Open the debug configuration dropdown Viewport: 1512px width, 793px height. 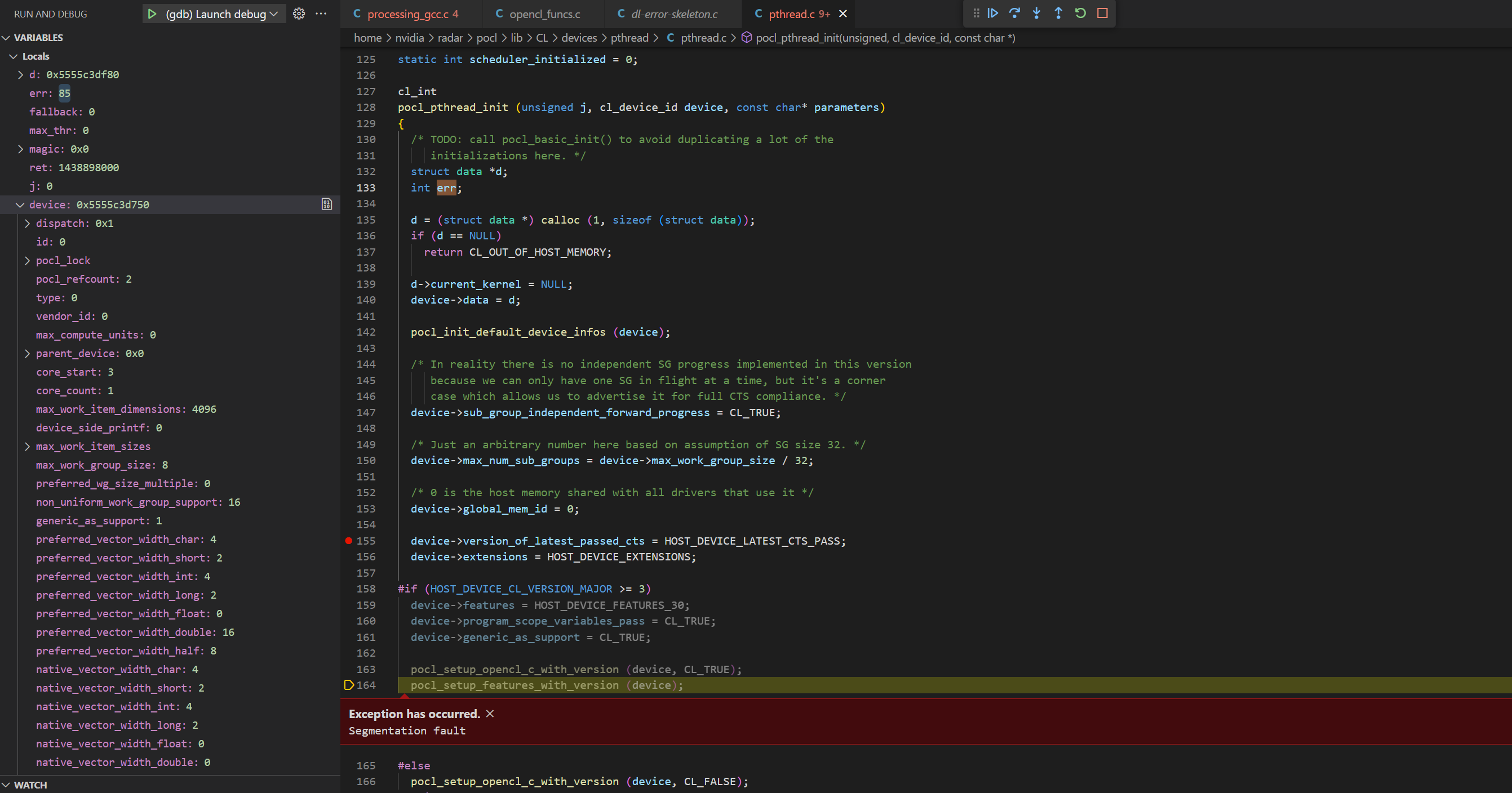pyautogui.click(x=273, y=14)
